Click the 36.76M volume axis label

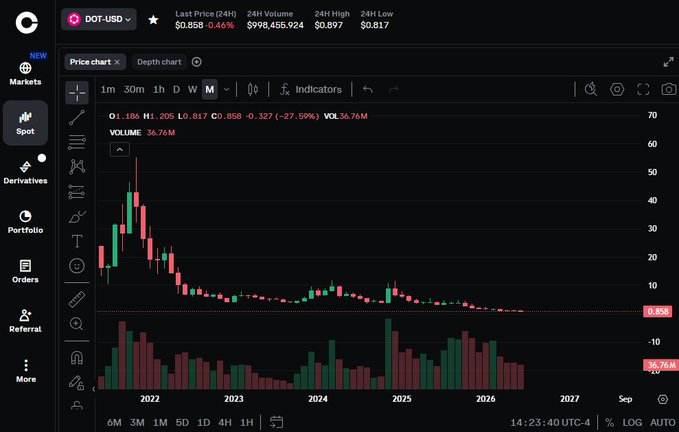(x=661, y=365)
